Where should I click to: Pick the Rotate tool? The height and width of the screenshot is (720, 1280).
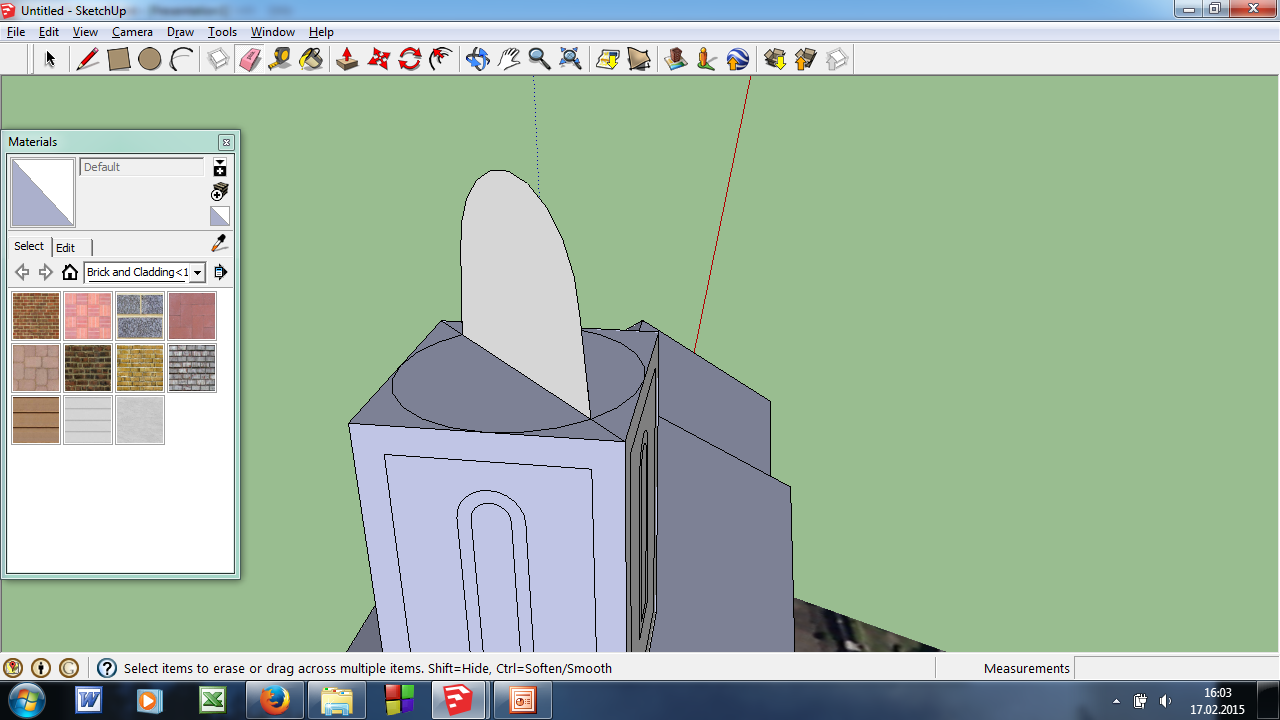point(410,60)
